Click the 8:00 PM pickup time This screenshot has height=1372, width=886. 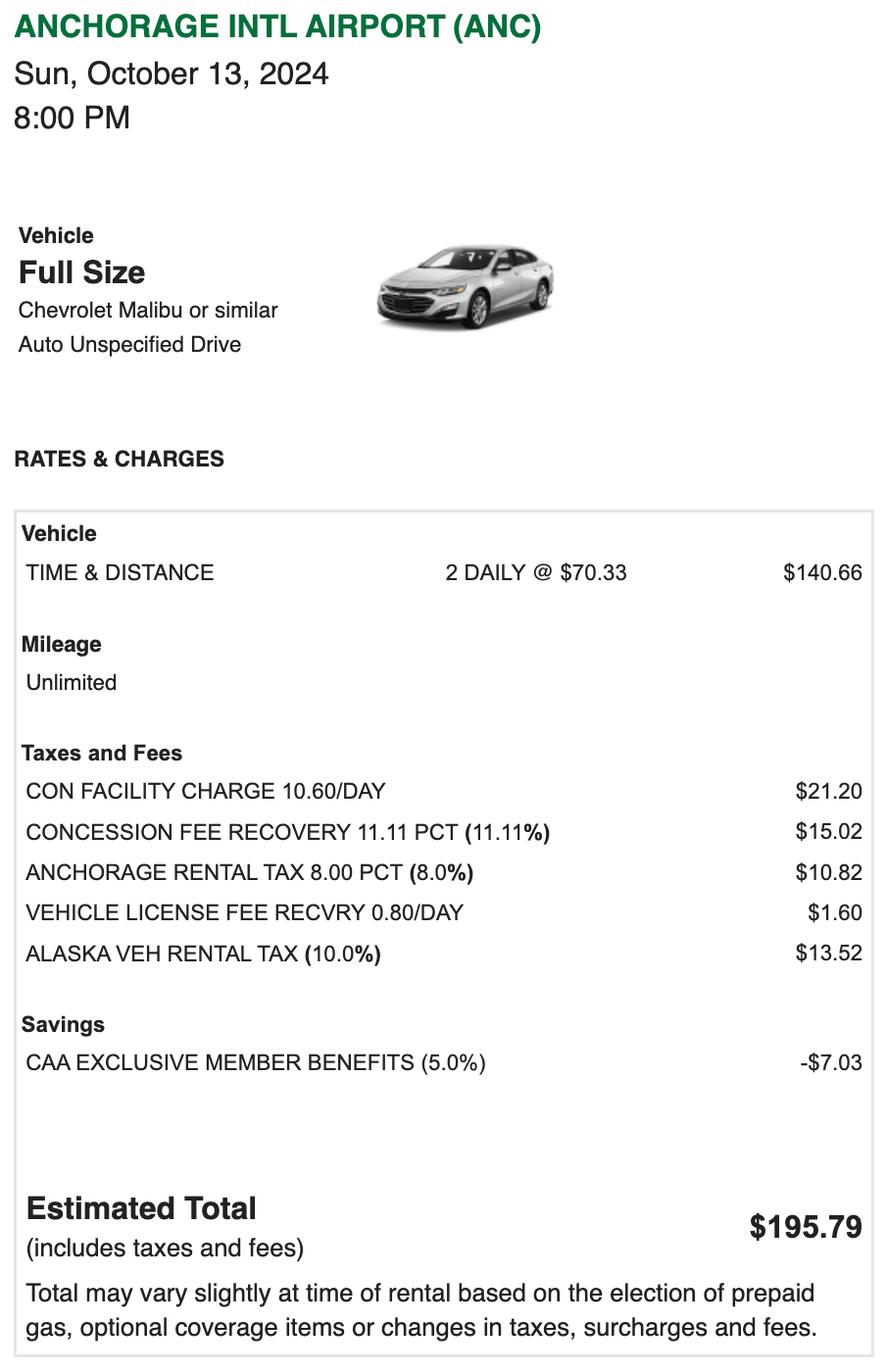72,118
